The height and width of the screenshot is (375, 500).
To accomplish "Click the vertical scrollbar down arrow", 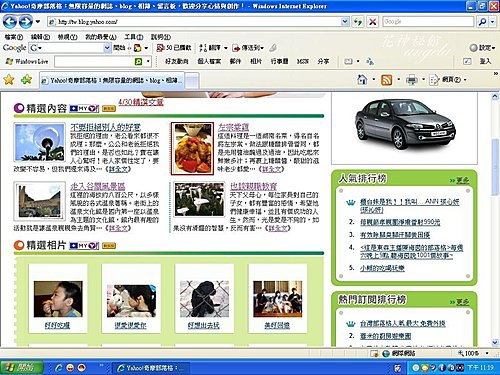I will pos(495,342).
